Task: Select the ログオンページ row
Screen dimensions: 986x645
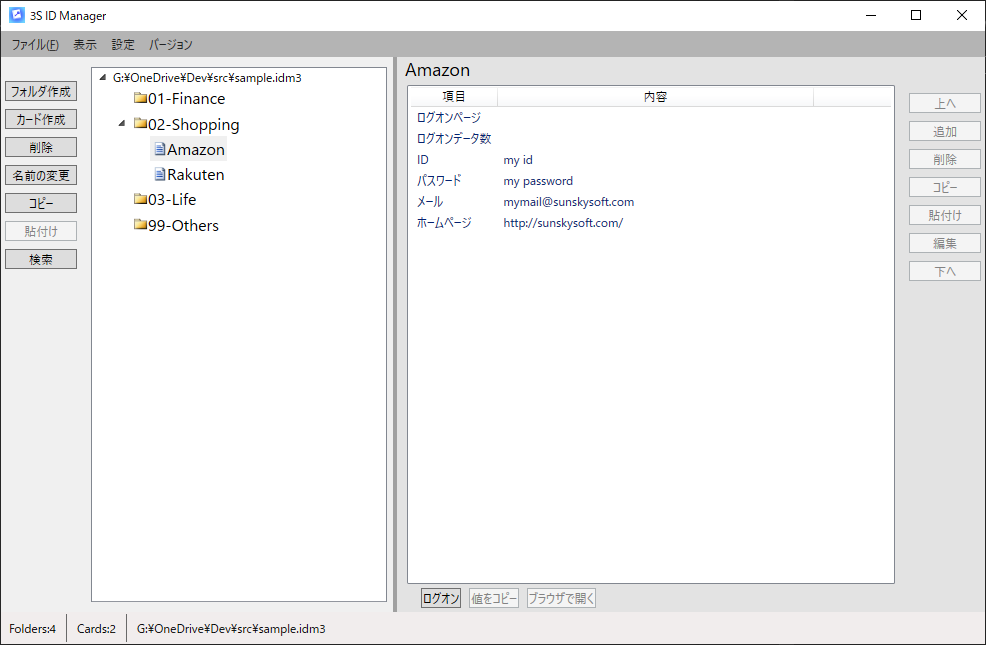Action: coord(650,118)
